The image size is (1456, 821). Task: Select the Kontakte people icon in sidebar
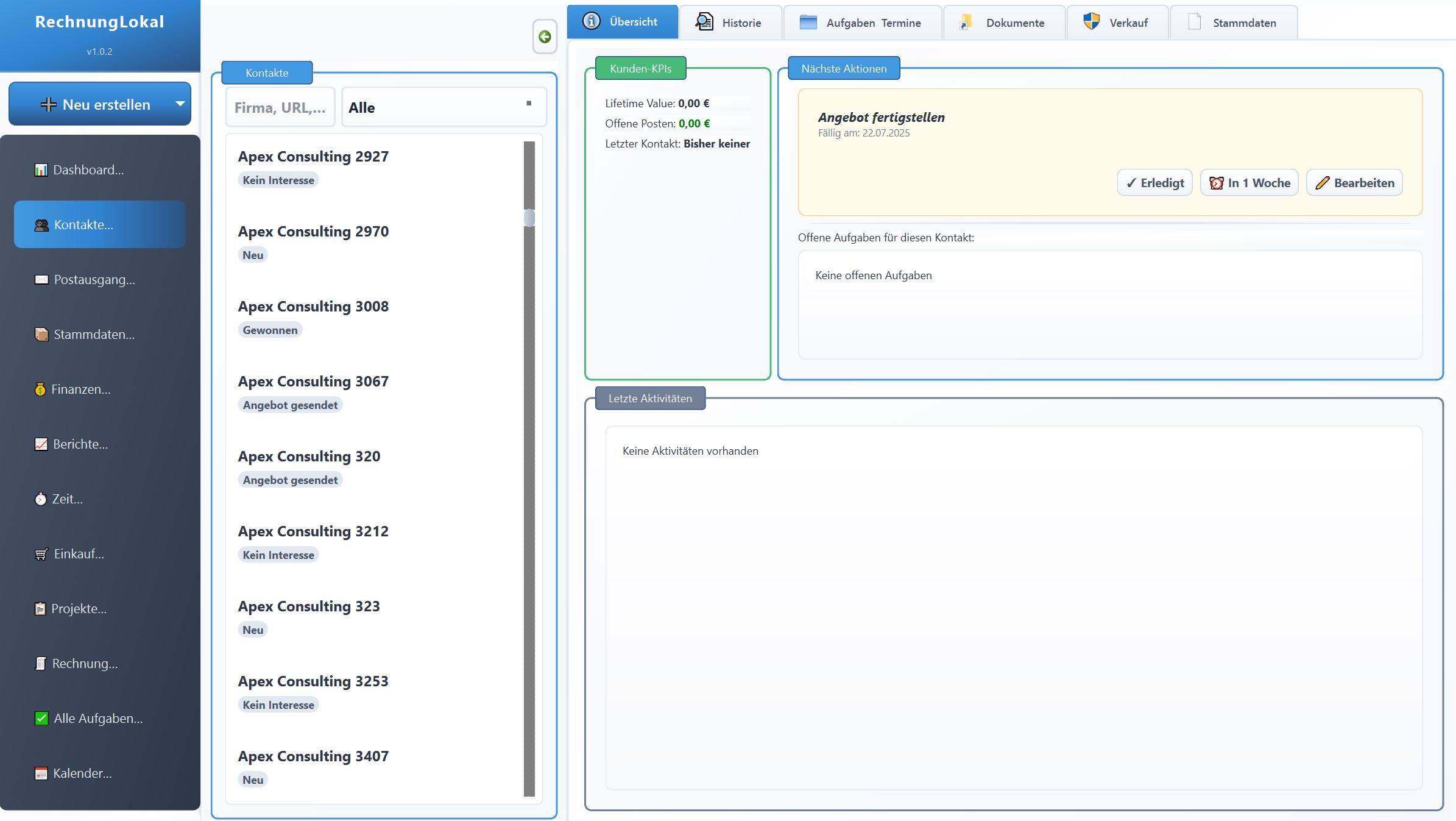coord(40,224)
